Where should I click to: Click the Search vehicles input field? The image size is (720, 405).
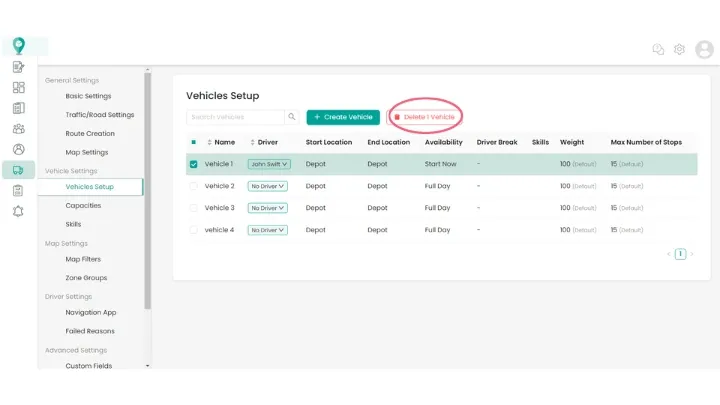click(x=236, y=117)
